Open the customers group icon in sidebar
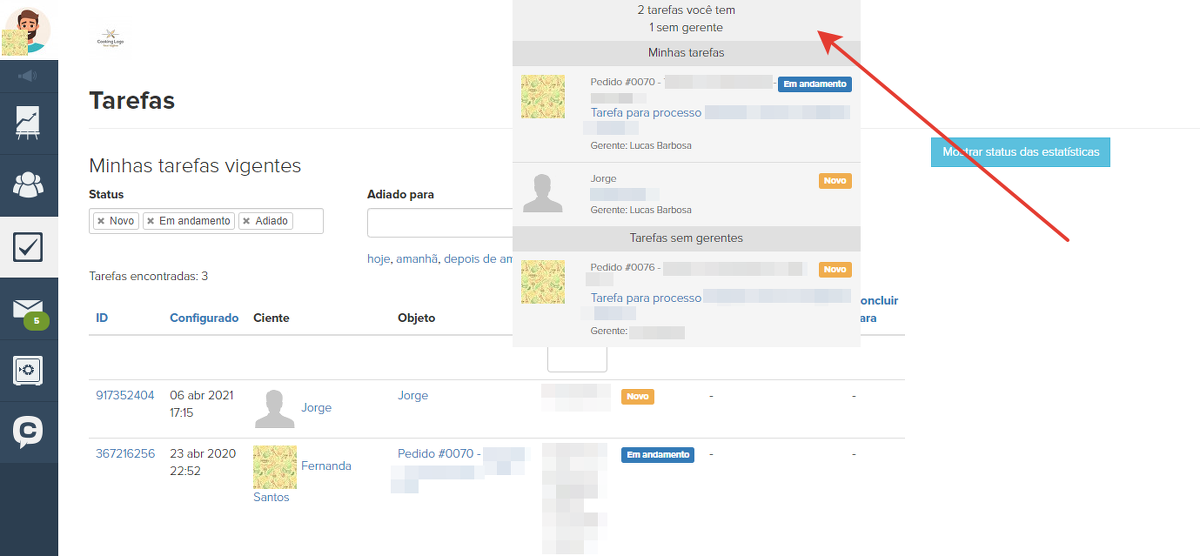Viewport: 1200px width, 556px height. pyautogui.click(x=28, y=184)
